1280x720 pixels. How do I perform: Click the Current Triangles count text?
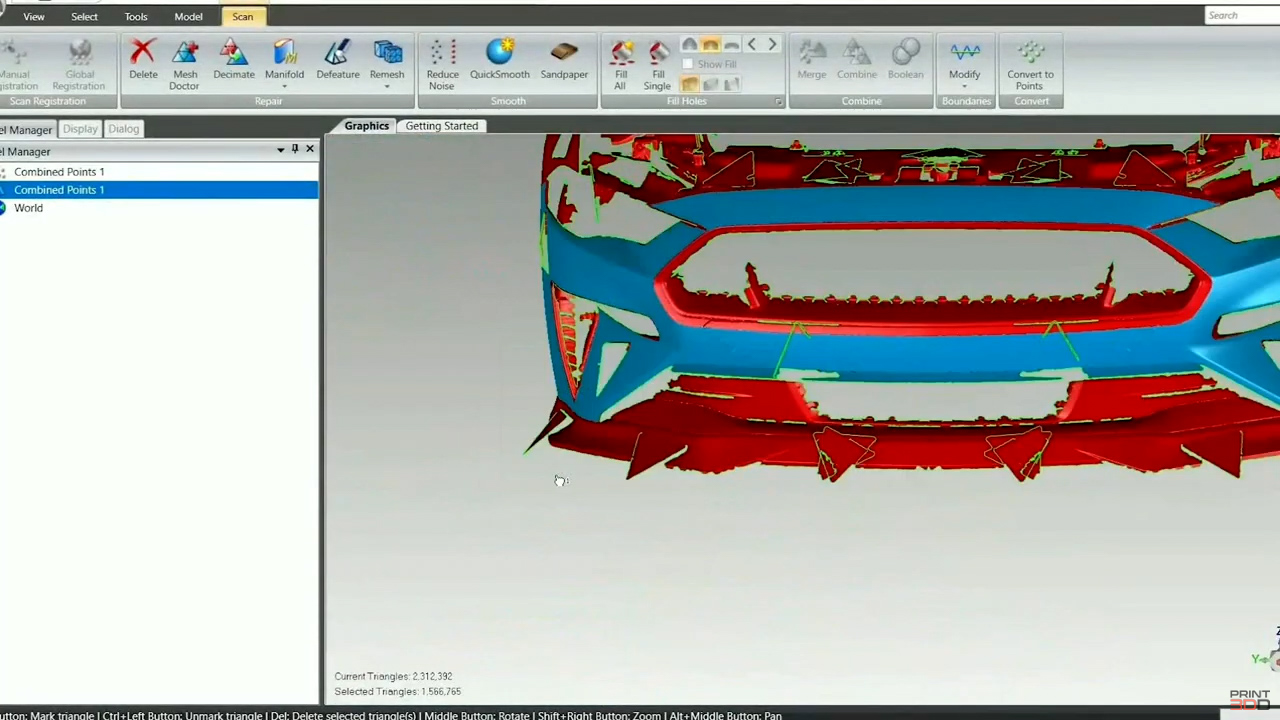[x=393, y=676]
